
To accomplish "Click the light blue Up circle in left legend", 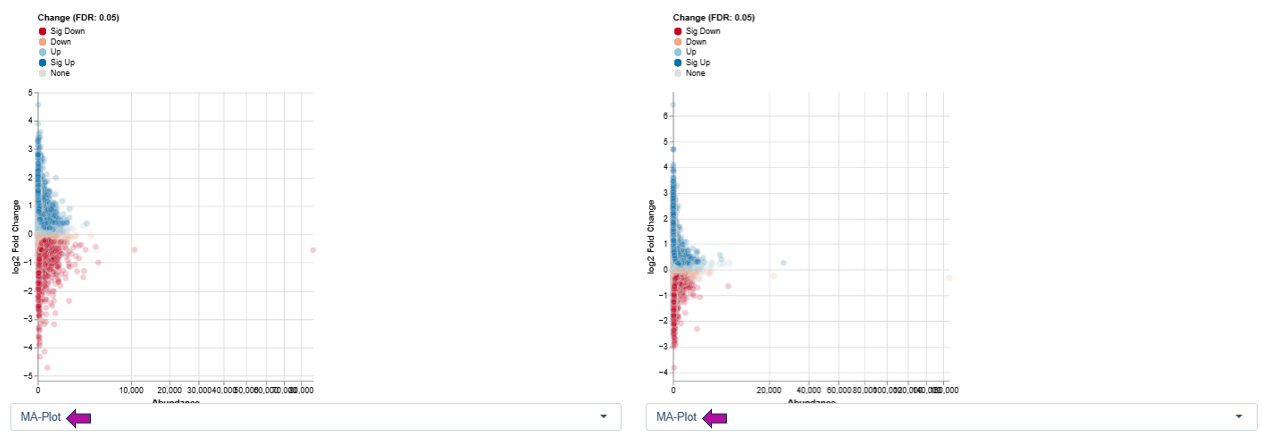I will 42,52.
